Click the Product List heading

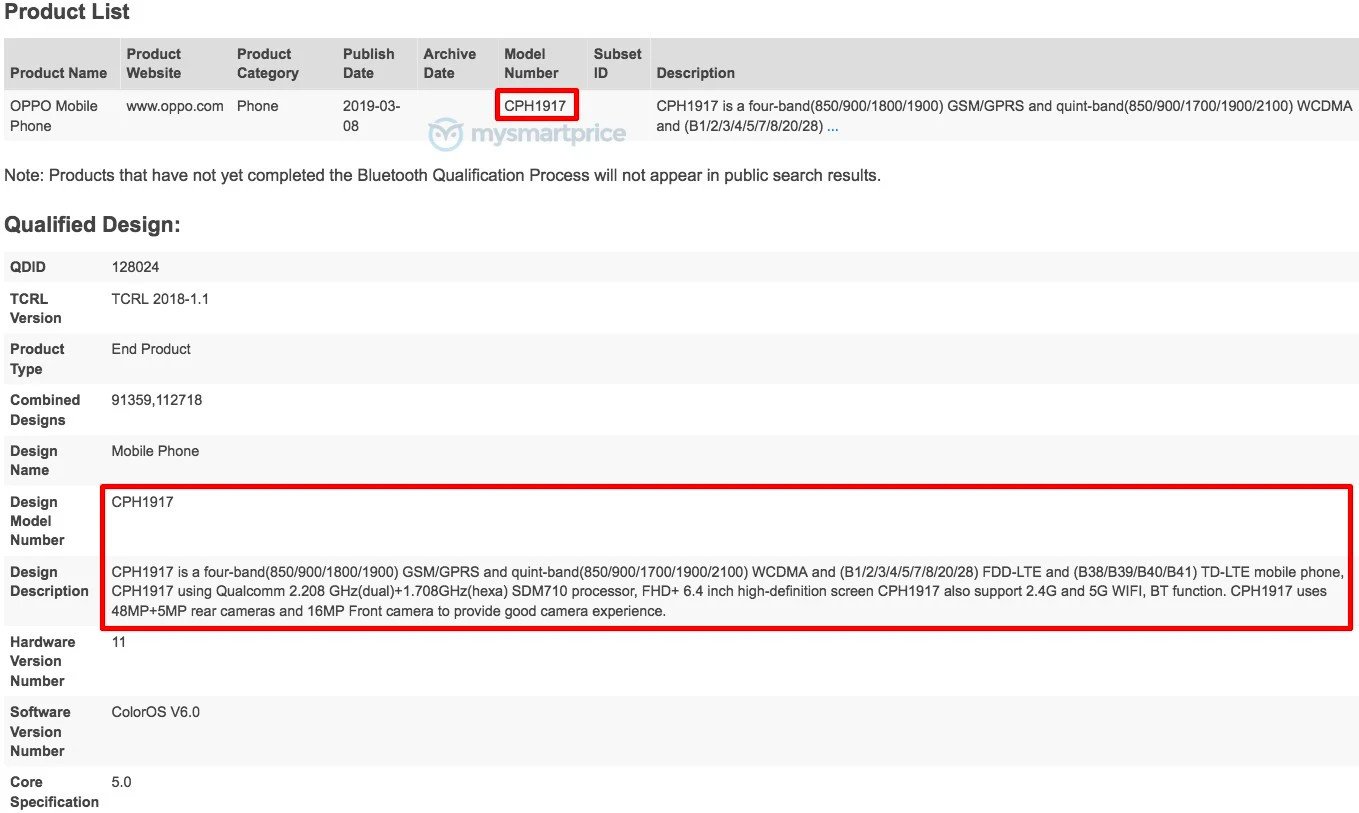pyautogui.click(x=67, y=12)
